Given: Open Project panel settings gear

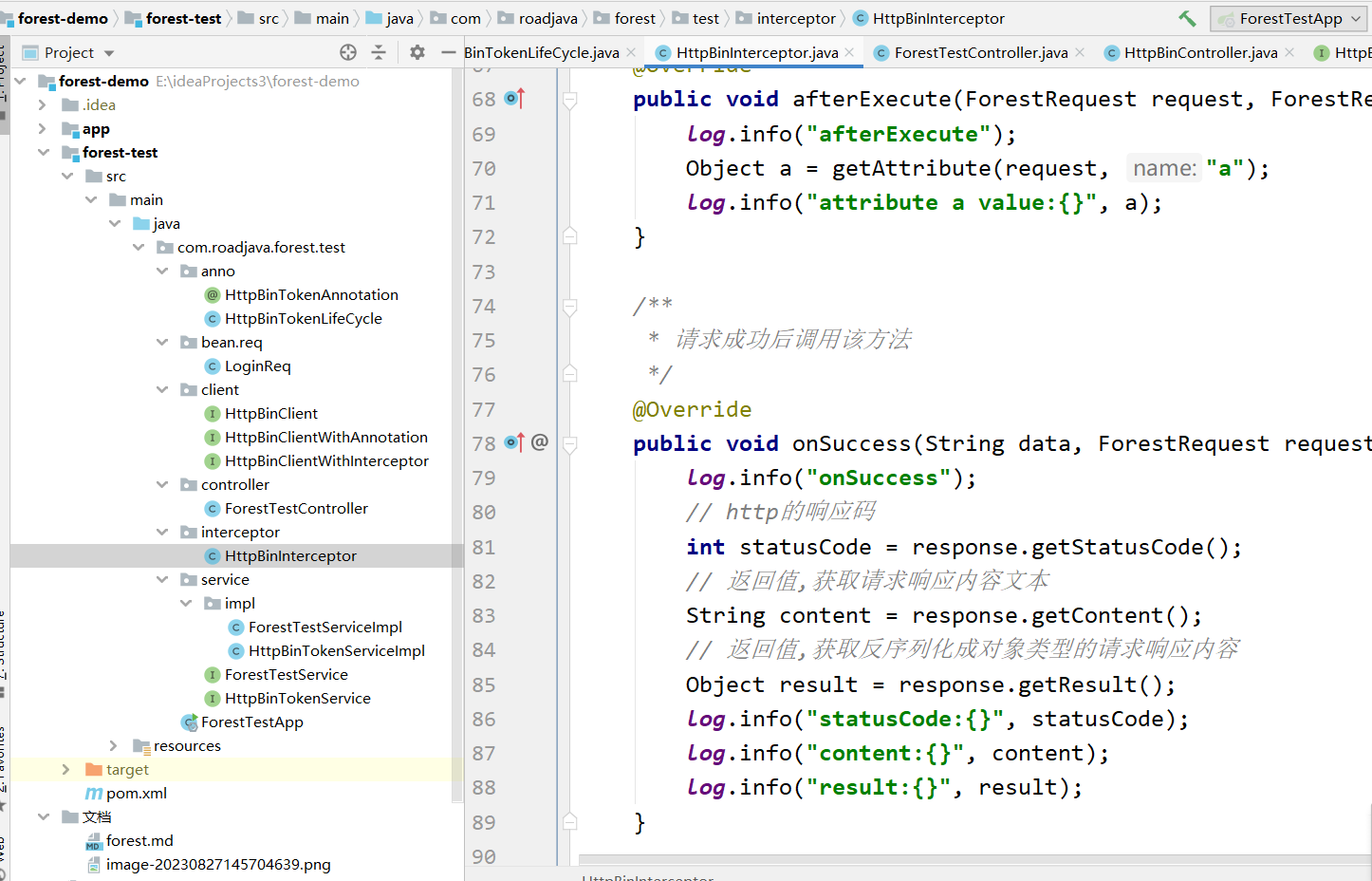Looking at the screenshot, I should point(417,52).
